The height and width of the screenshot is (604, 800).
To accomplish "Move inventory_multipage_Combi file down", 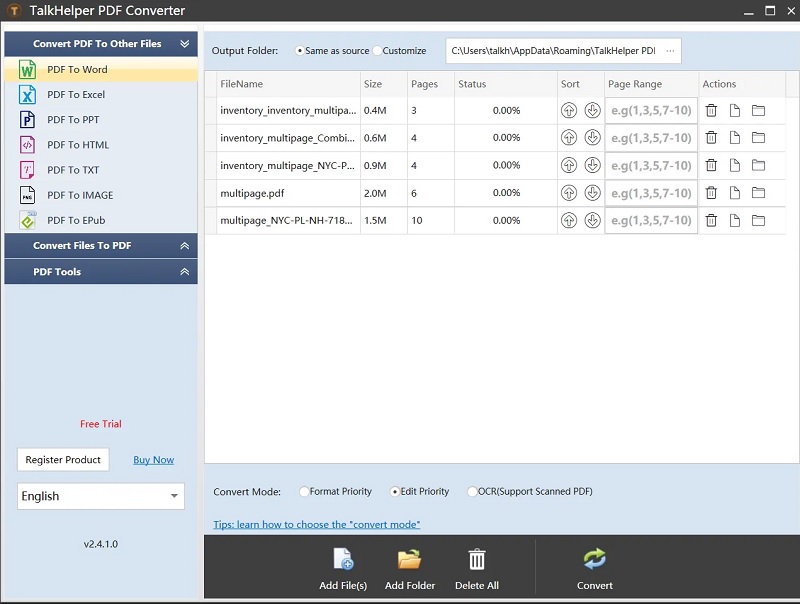I will (592, 138).
